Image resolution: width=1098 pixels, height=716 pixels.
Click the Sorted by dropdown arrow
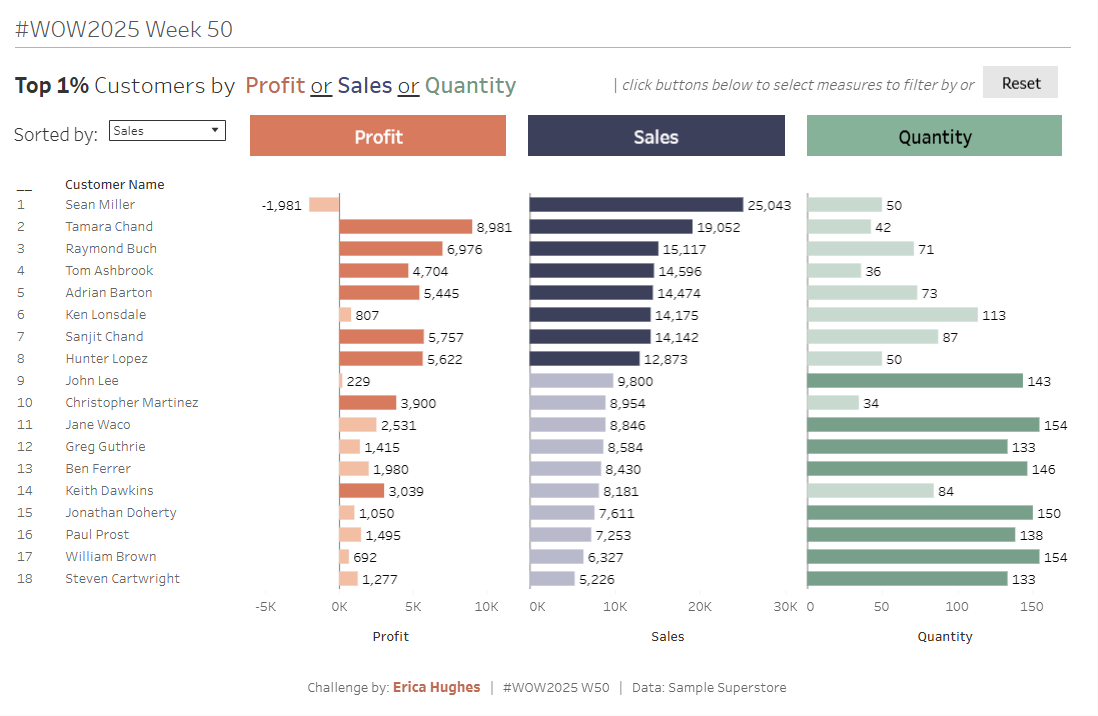point(214,130)
